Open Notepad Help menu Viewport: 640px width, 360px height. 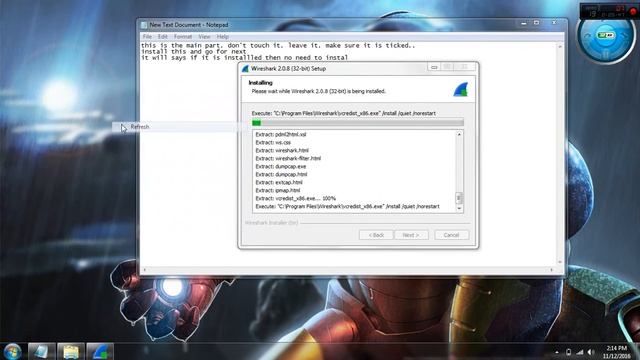click(222, 37)
